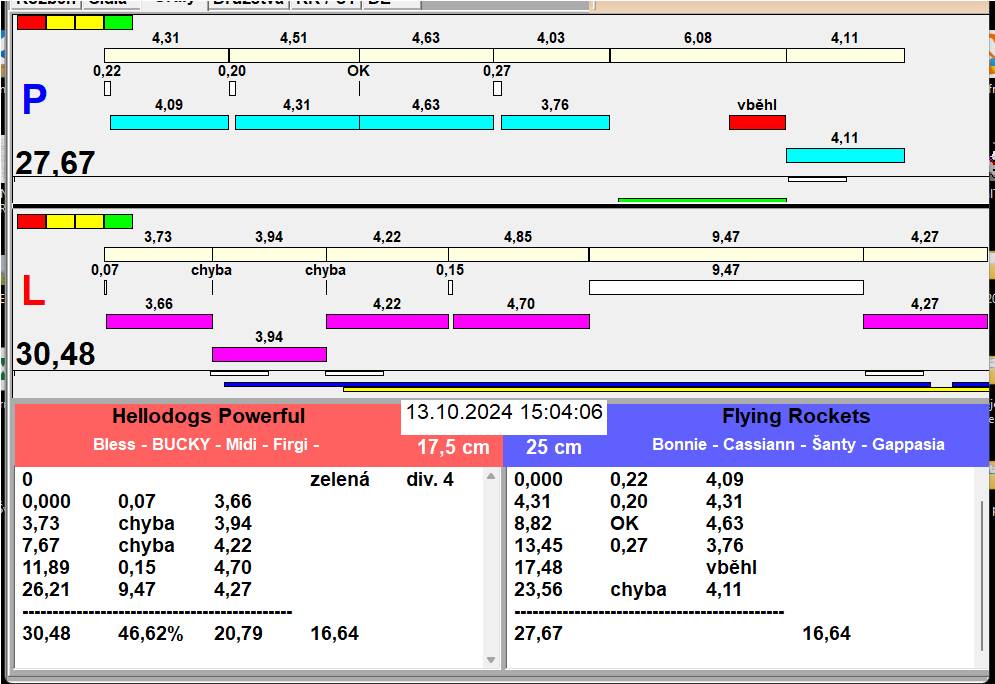
Task: Click the OK changeover marker in lane P
Action: tap(359, 88)
